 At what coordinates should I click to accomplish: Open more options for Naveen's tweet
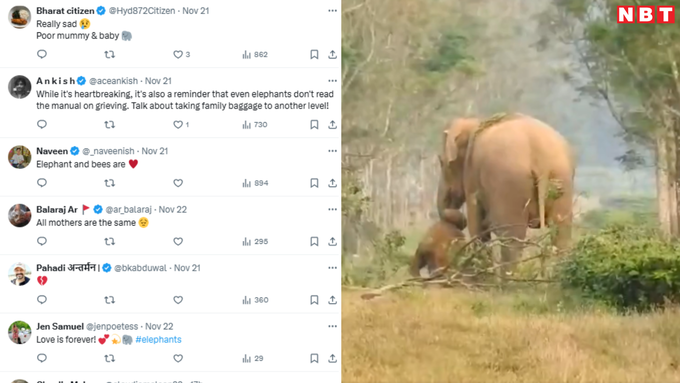click(332, 151)
